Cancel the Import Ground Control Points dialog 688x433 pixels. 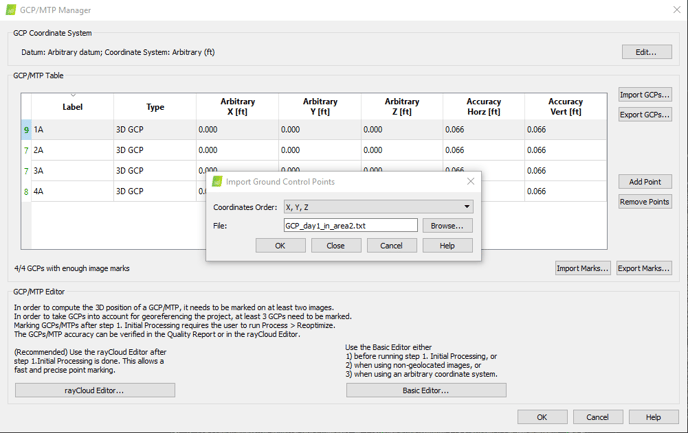click(x=391, y=245)
